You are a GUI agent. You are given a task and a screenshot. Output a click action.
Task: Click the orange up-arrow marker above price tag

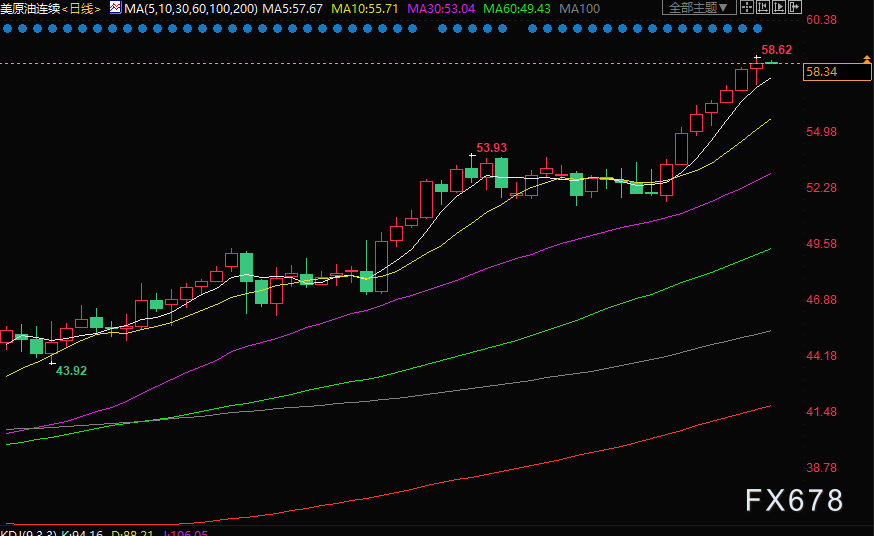click(x=867, y=59)
